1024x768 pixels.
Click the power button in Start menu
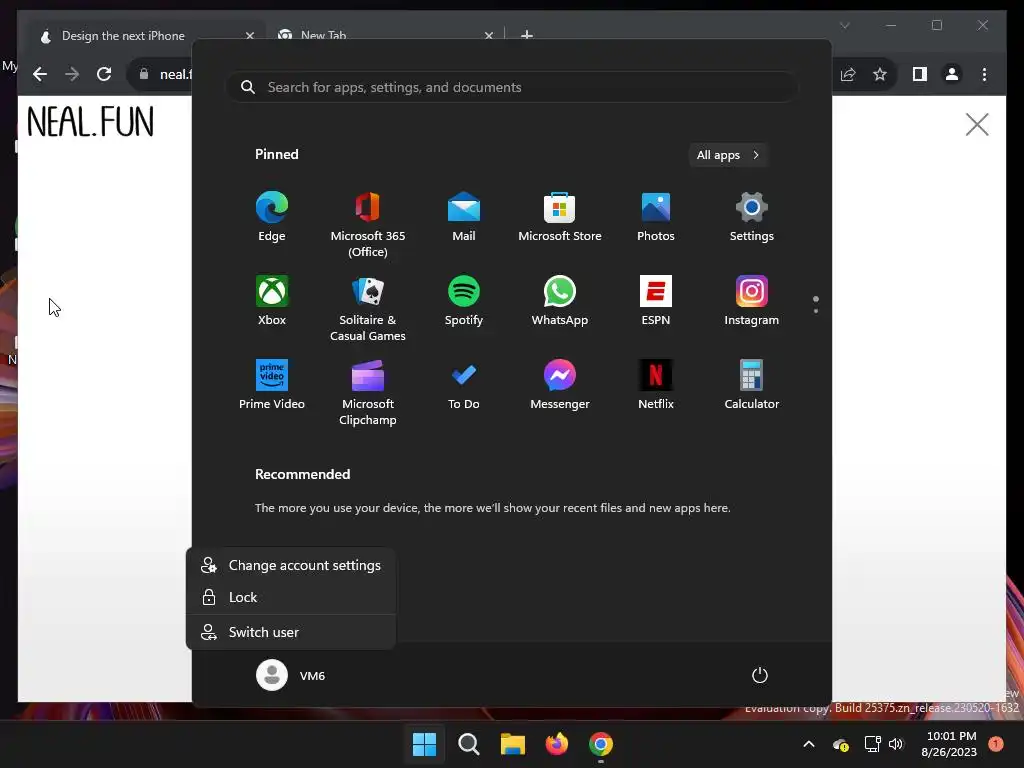[760, 675]
